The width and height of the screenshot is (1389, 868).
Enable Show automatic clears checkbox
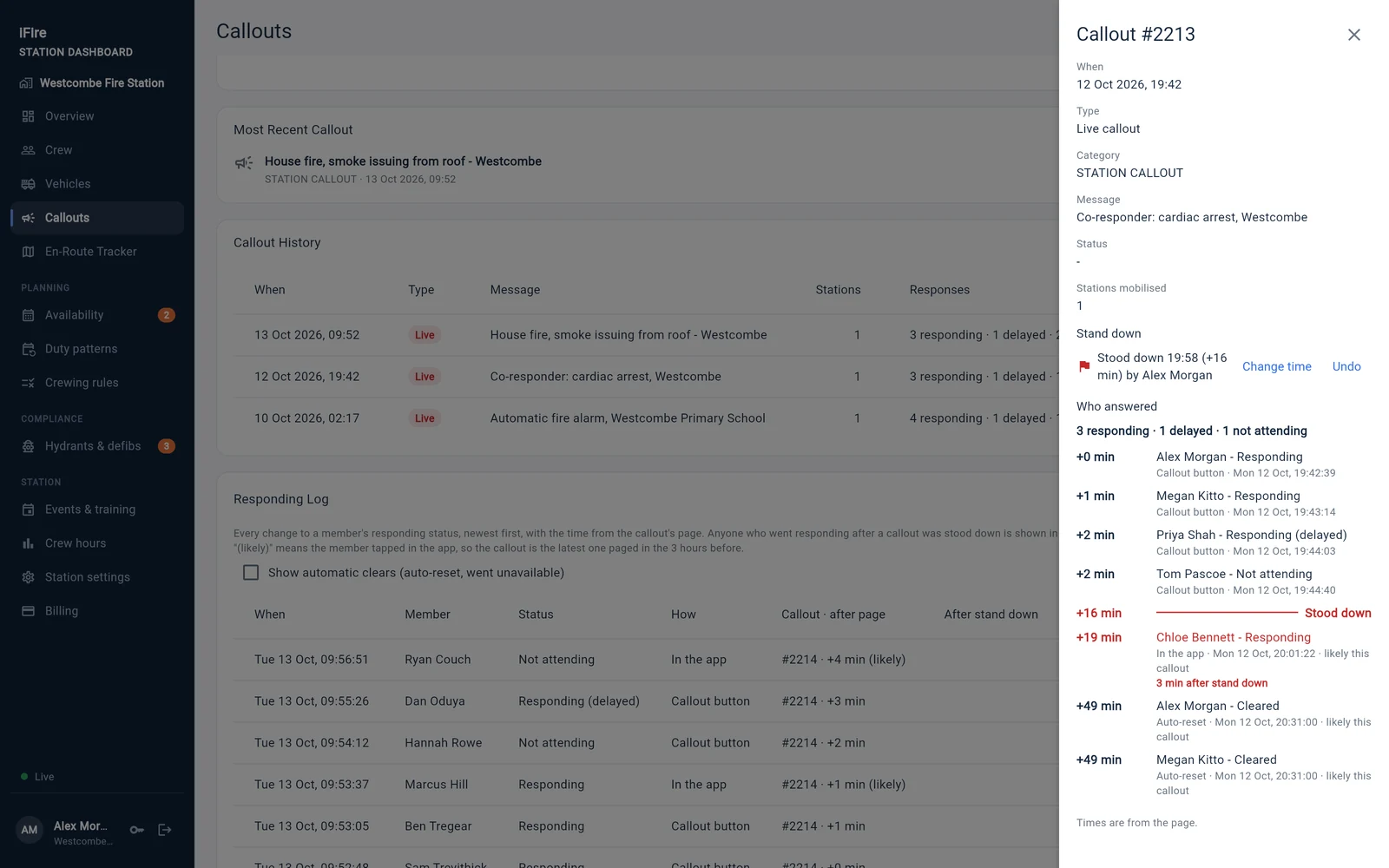251,573
